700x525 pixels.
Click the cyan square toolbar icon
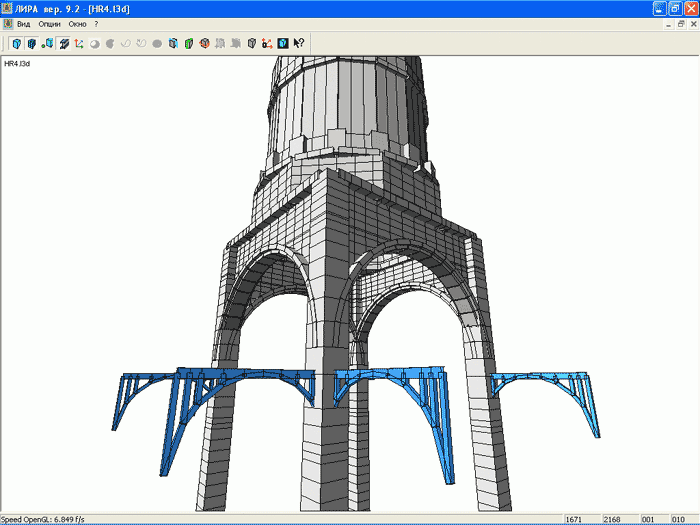pos(282,43)
